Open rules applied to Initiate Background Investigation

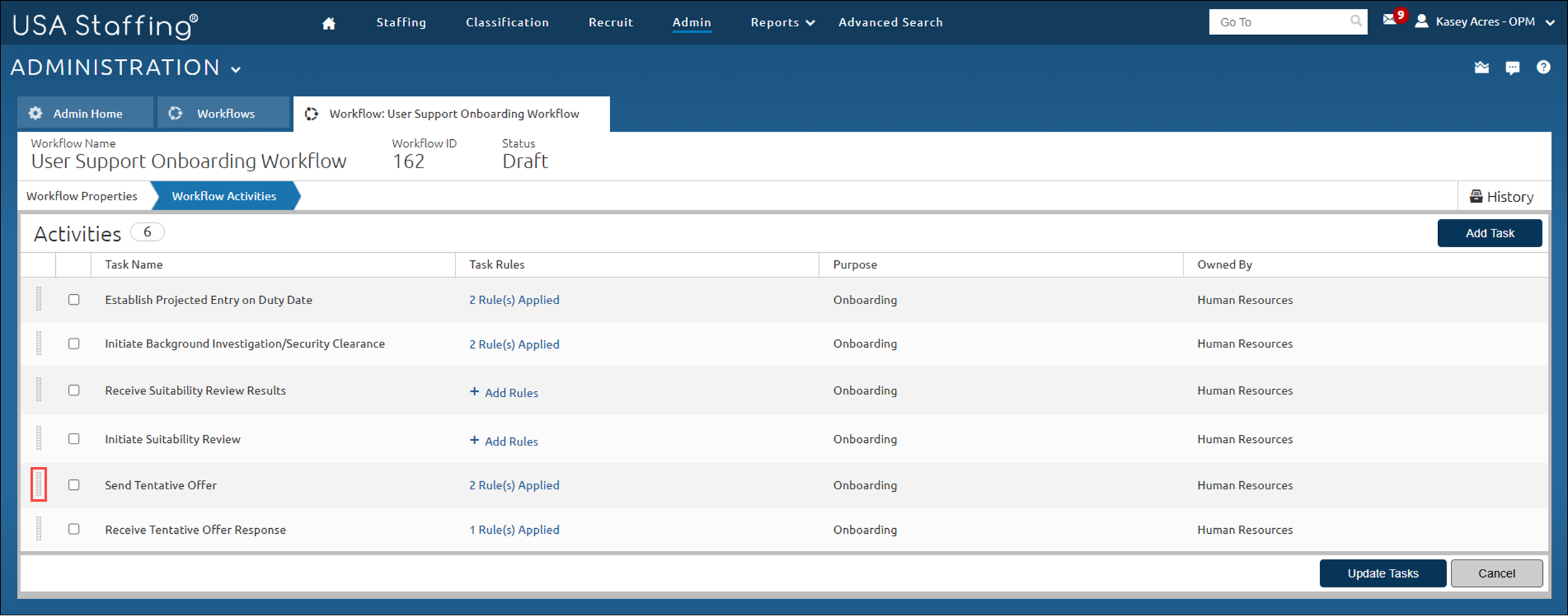[514, 344]
